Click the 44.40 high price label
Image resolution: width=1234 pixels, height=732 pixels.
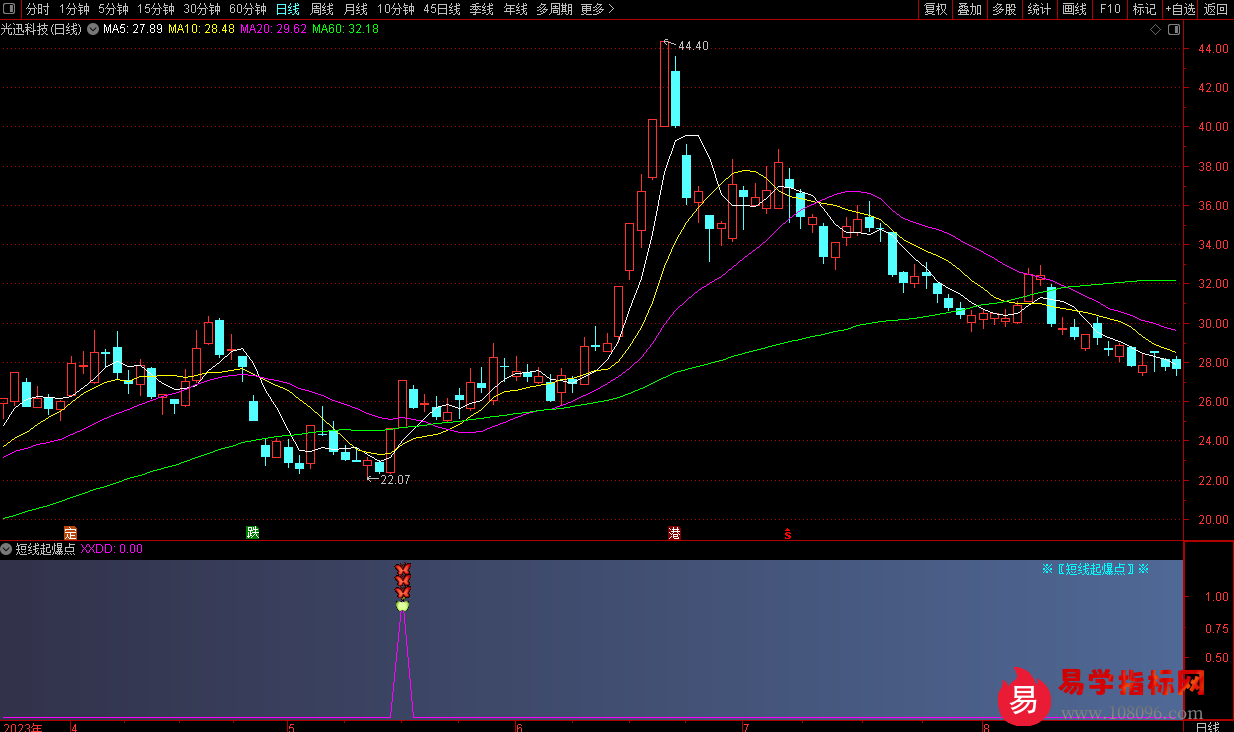click(693, 46)
